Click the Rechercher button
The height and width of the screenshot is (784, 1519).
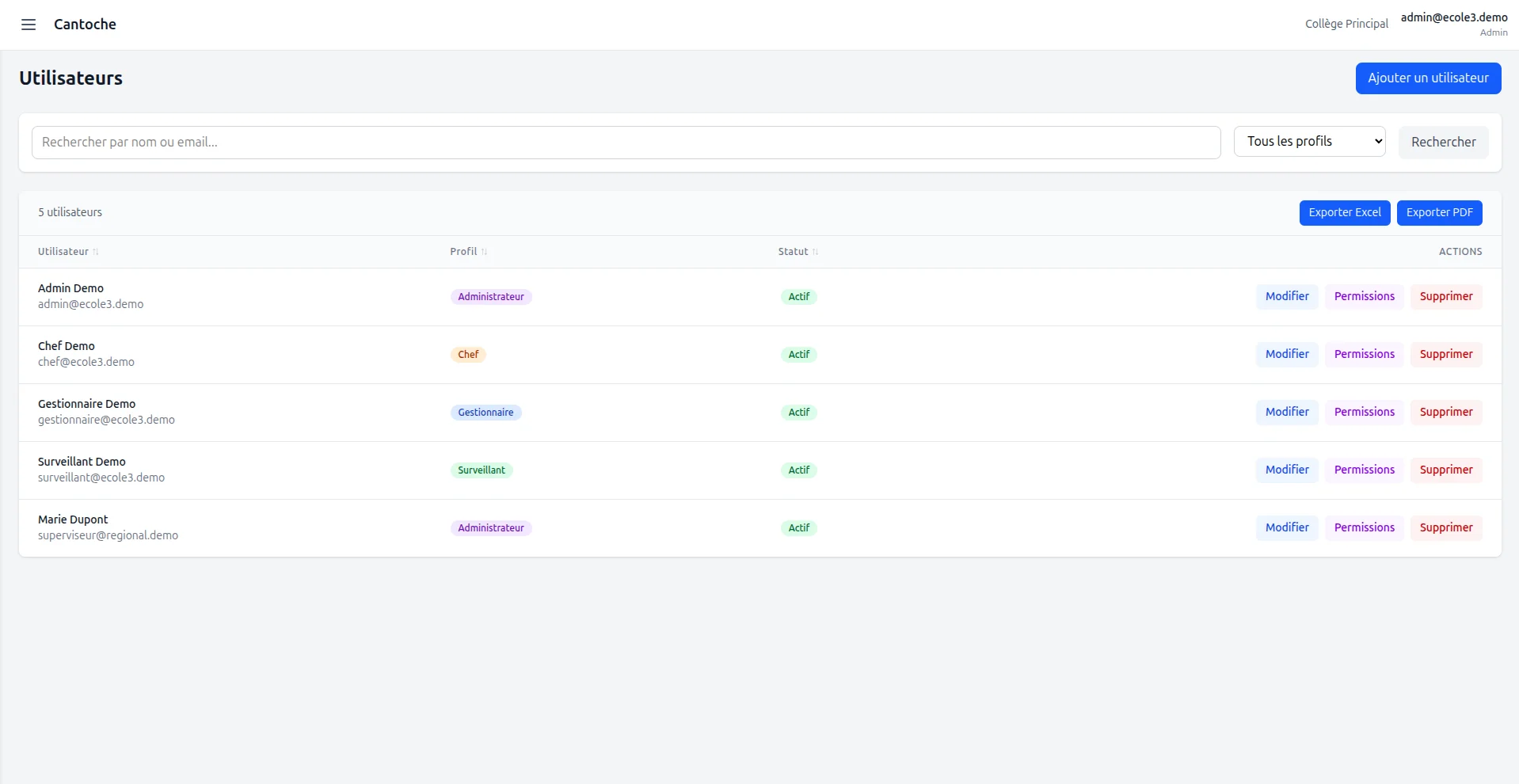pos(1442,143)
